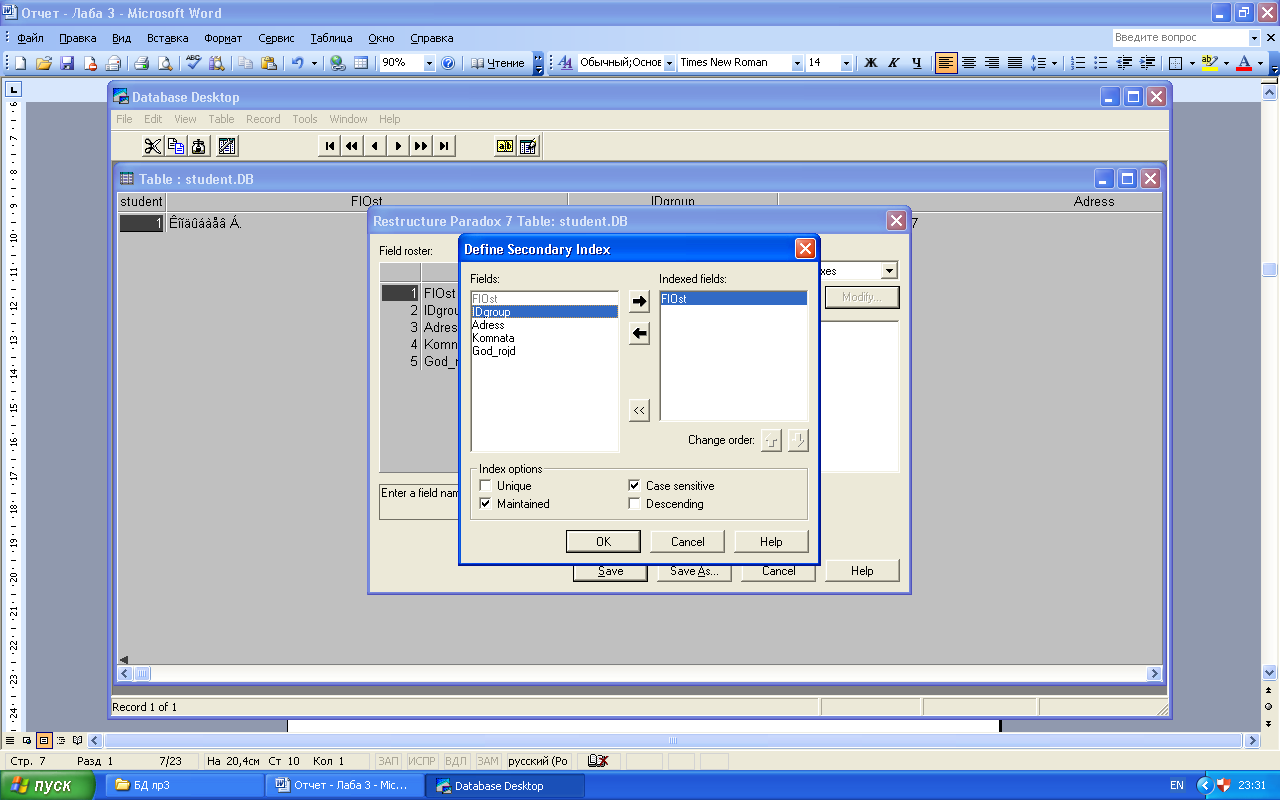The width and height of the screenshot is (1280, 800).
Task: Go to first record in Database Desktop toolbar
Action: click(329, 146)
